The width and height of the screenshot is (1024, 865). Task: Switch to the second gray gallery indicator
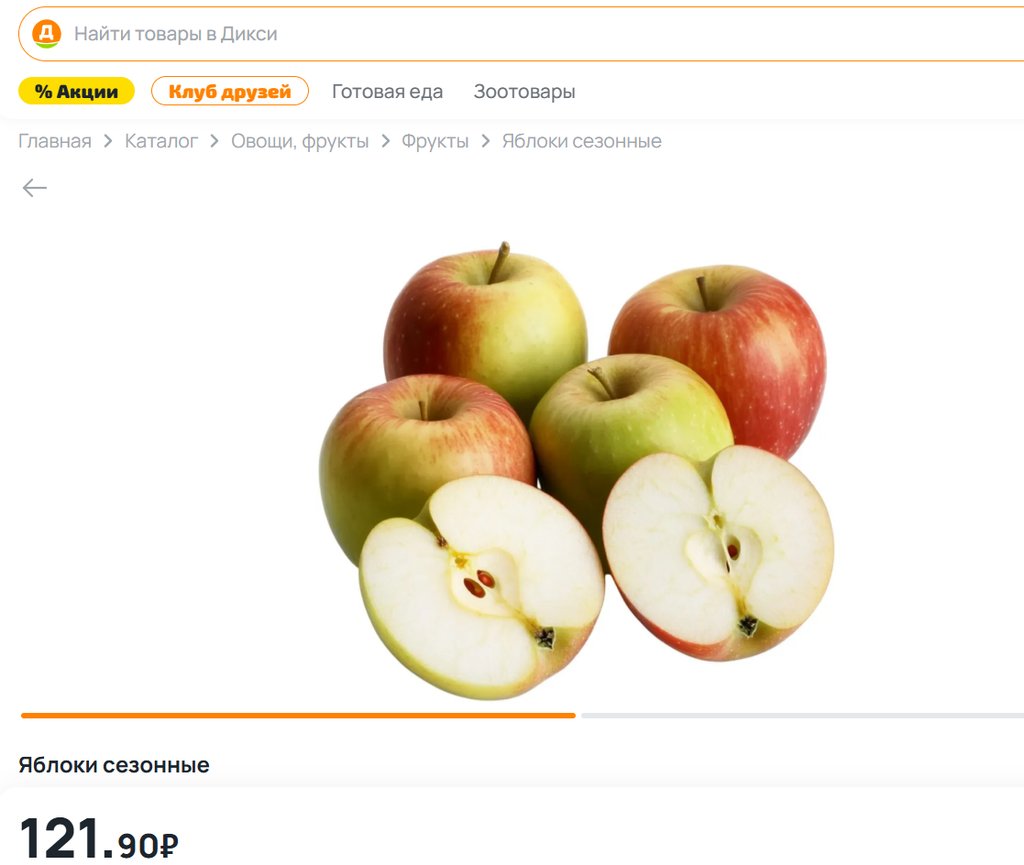tap(803, 716)
